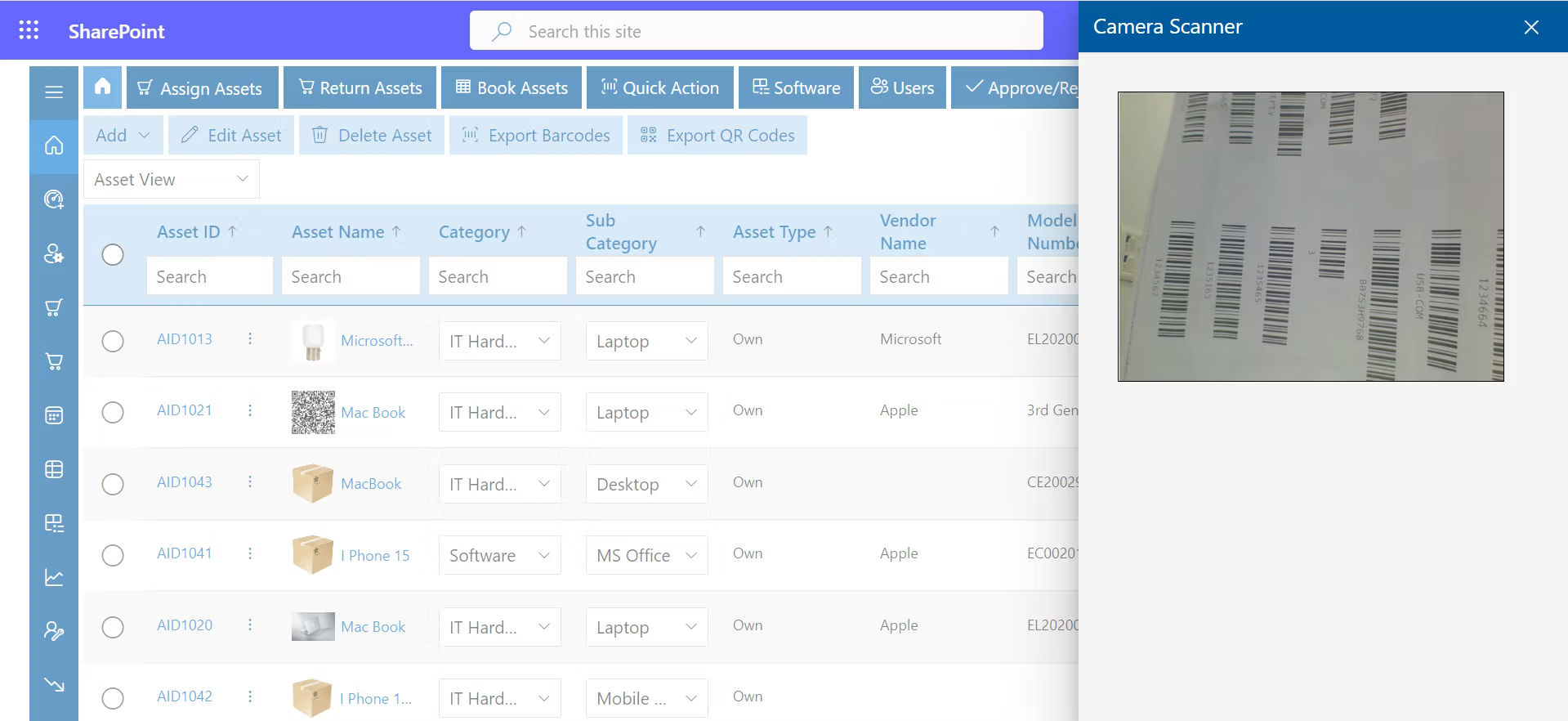Screen dimensions: 1568x721
Task: Open the Add dropdown menu
Action: [123, 135]
